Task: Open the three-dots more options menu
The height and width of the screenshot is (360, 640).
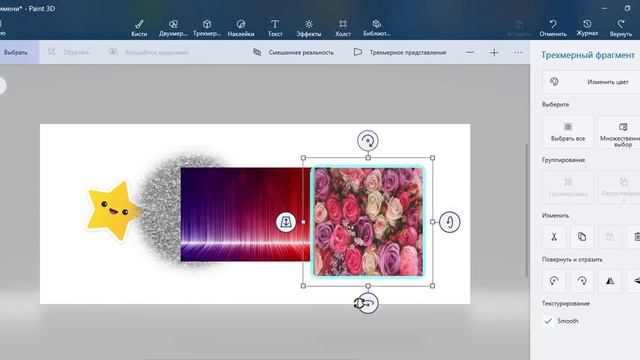Action: (x=518, y=52)
